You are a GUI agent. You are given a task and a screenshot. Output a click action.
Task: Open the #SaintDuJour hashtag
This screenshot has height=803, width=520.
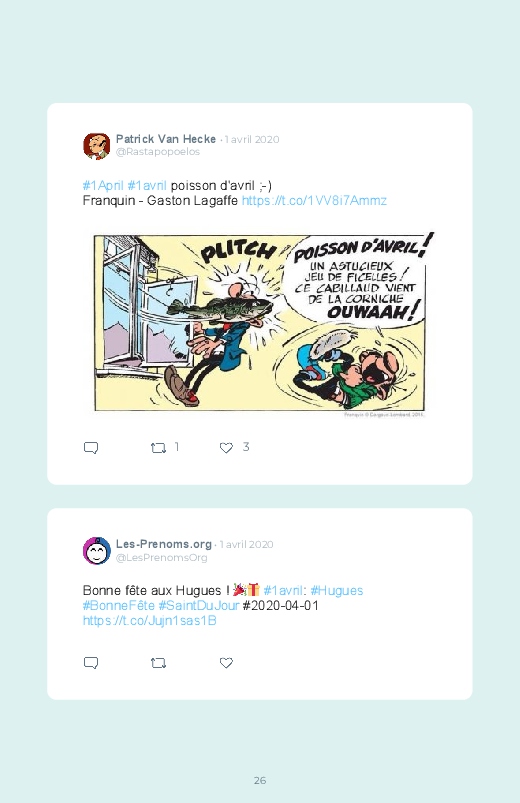199,605
